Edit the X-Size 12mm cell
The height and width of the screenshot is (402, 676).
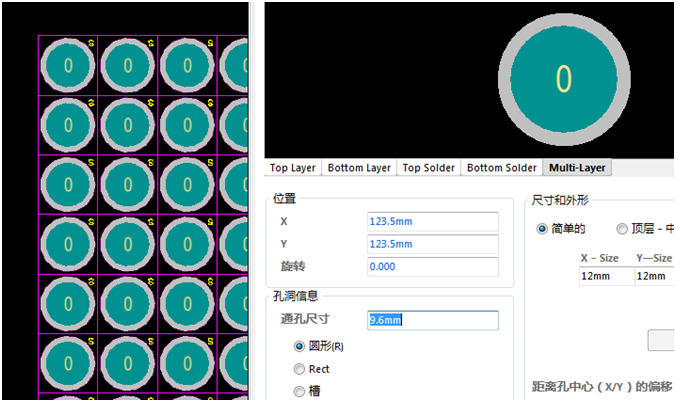(604, 275)
